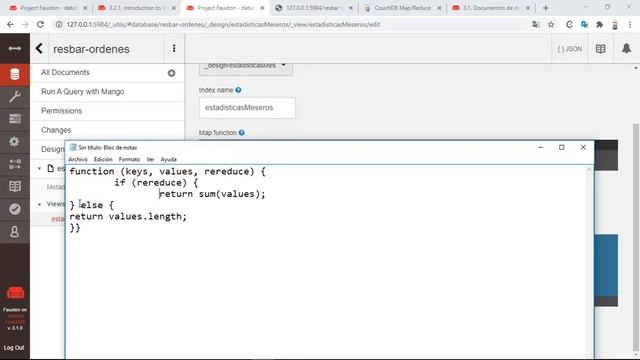Collapse the Views tree arrow
The width and height of the screenshot is (640, 360).
coord(40,204)
